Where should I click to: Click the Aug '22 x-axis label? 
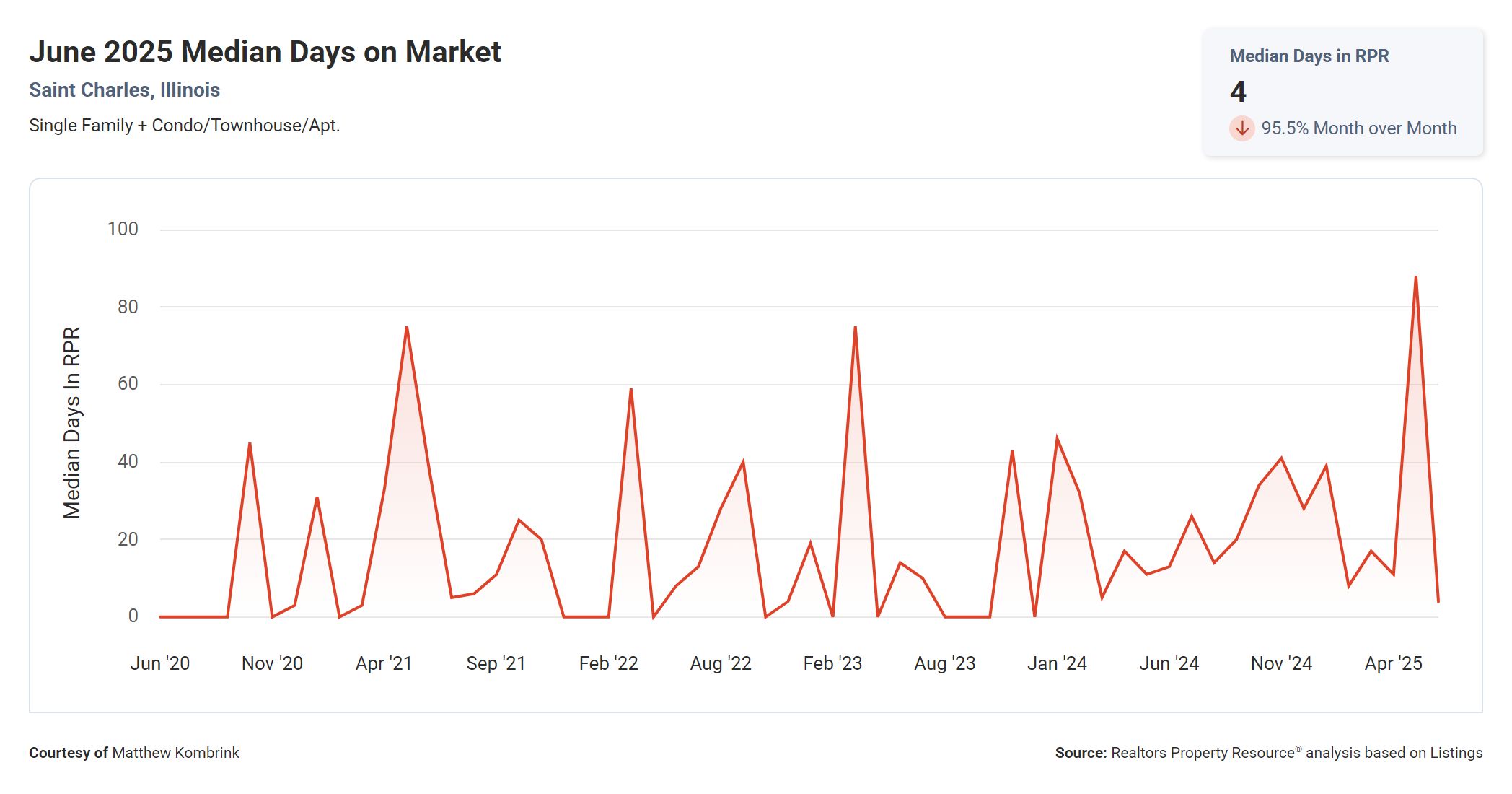(x=721, y=663)
